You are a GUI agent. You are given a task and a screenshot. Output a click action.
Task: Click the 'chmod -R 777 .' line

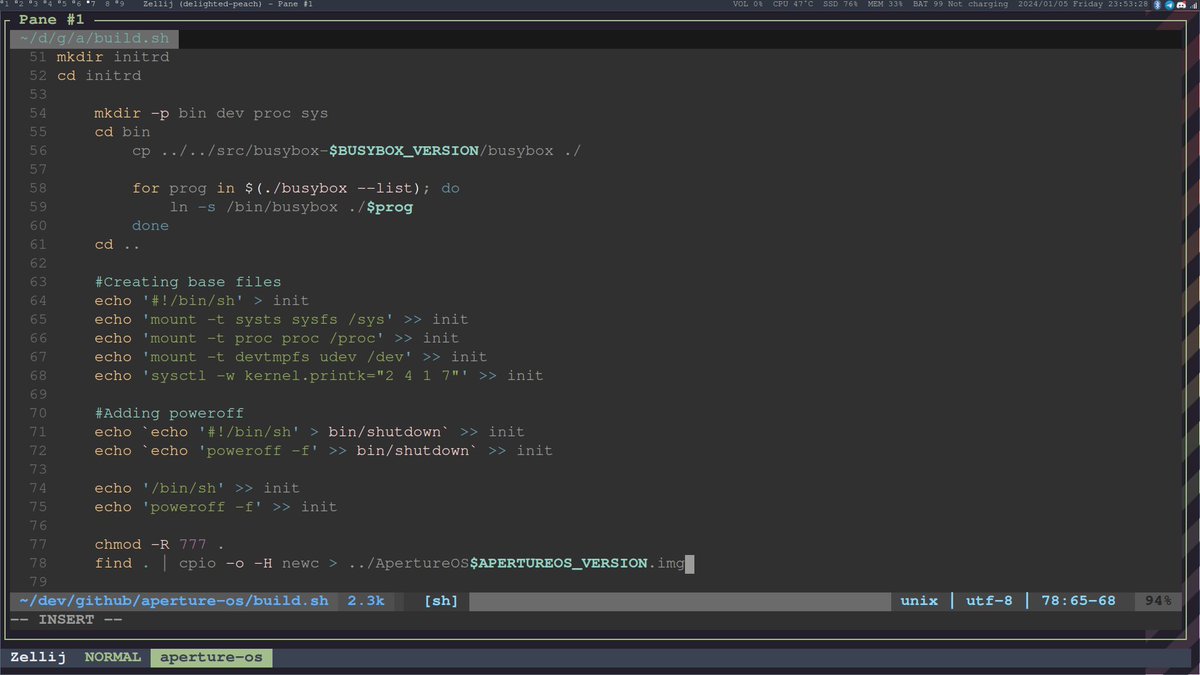(160, 545)
